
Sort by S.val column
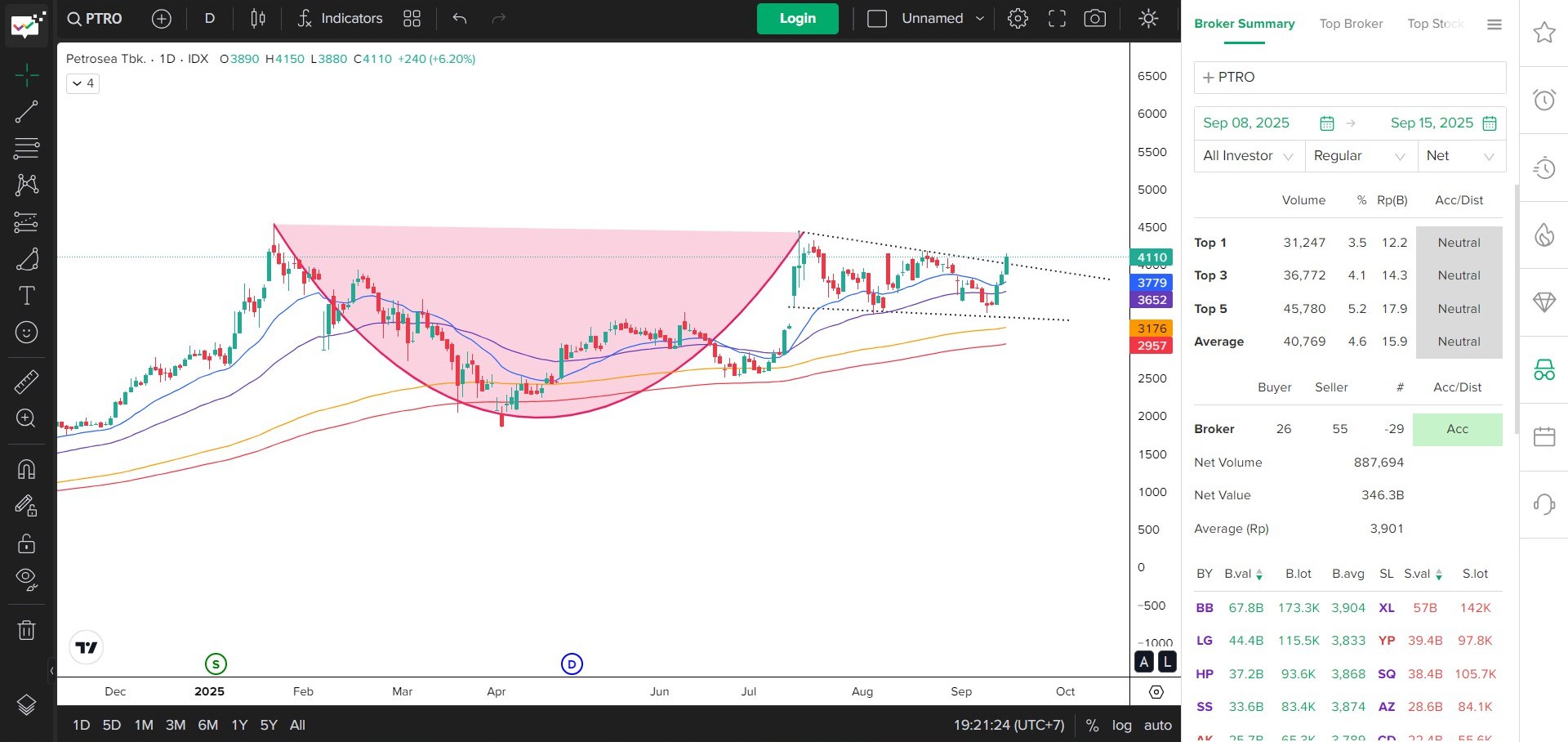pos(1423,574)
